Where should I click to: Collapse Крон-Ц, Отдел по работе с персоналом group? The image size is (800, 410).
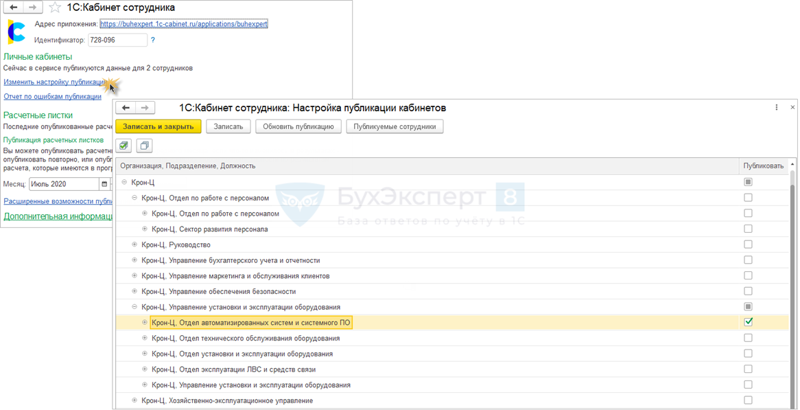click(135, 197)
